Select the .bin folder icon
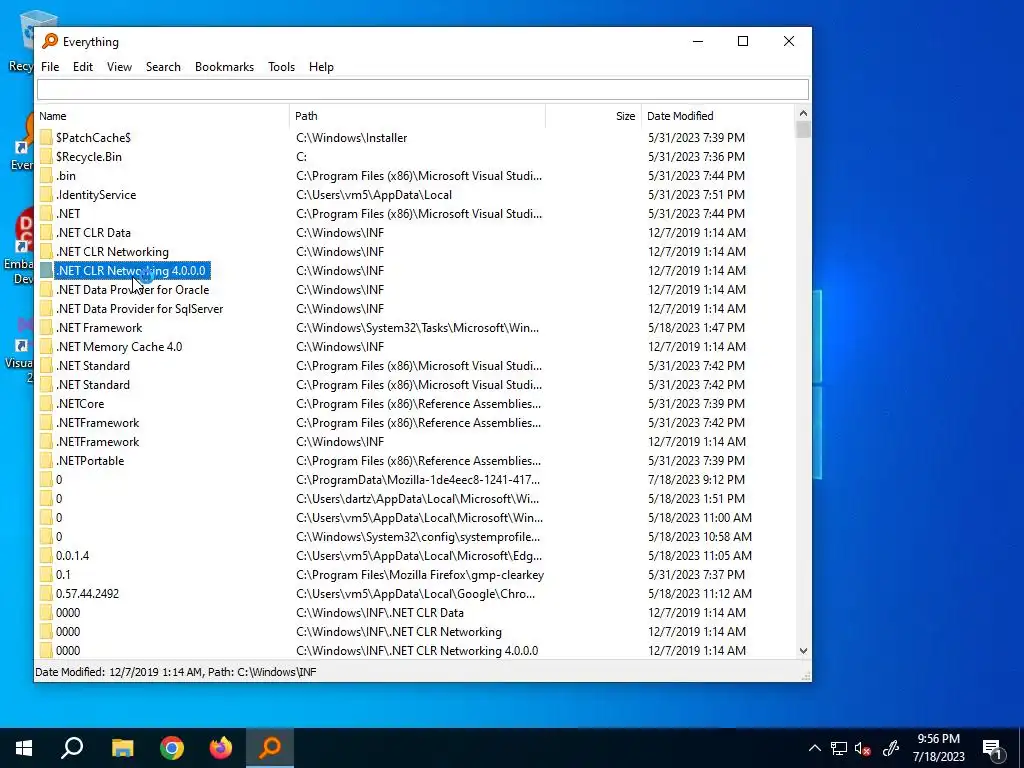The height and width of the screenshot is (768, 1024). tap(46, 175)
